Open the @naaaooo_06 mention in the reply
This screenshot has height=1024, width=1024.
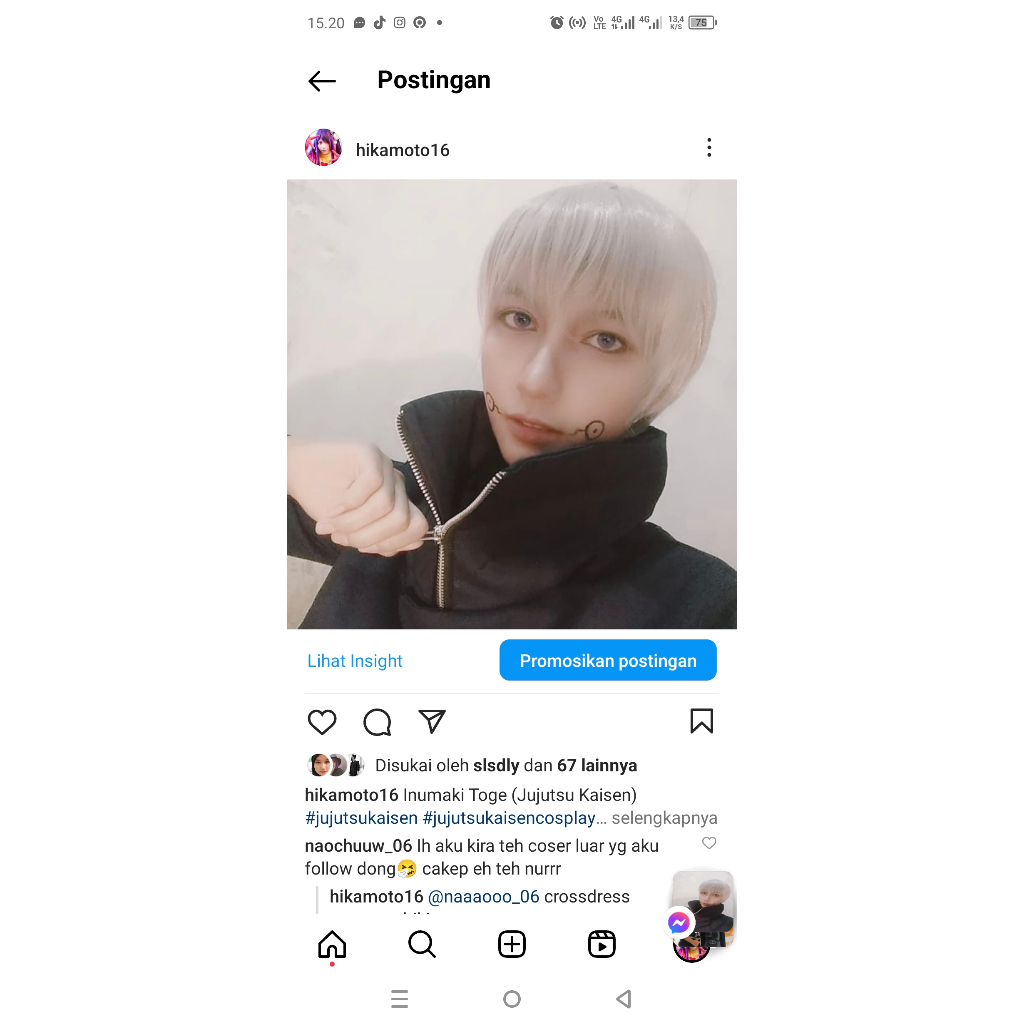483,897
